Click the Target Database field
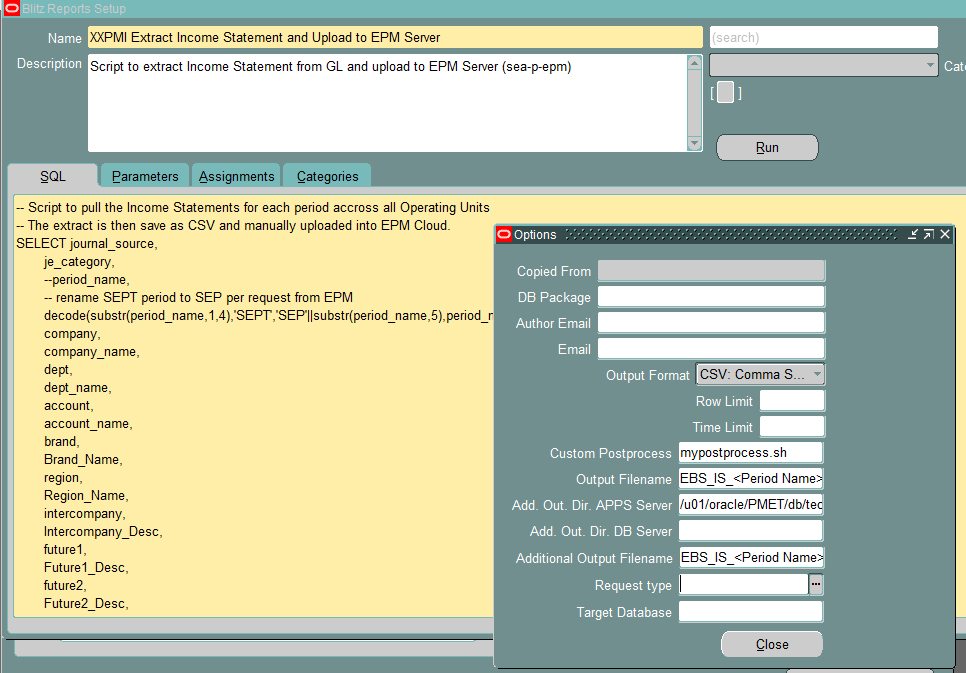The height and width of the screenshot is (673, 966). pyautogui.click(x=751, y=612)
